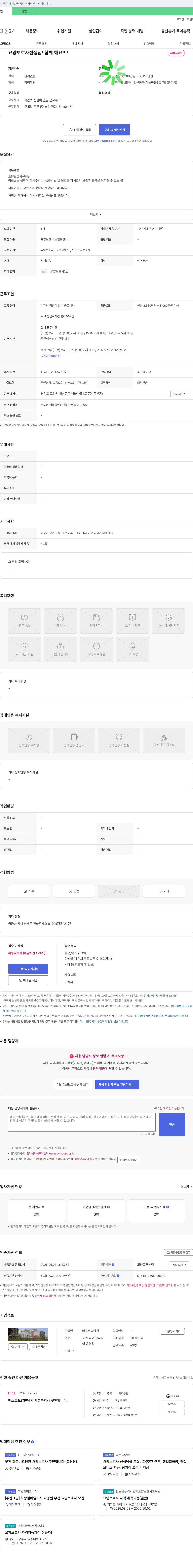Click the 장애인용 화장실 icon
The image size is (193, 1568).
[x=119, y=740]
